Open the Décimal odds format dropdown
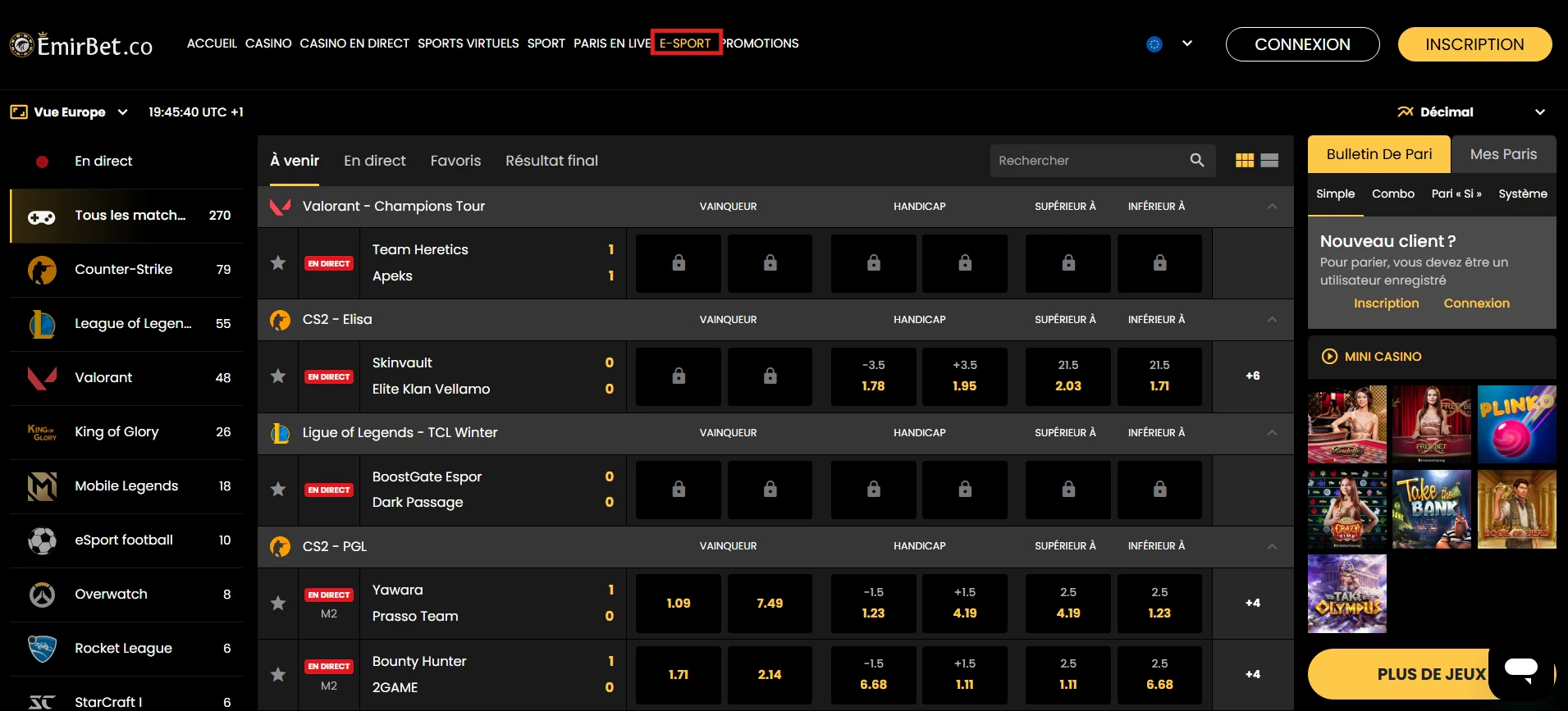Image resolution: width=1568 pixels, height=711 pixels. tap(1472, 112)
